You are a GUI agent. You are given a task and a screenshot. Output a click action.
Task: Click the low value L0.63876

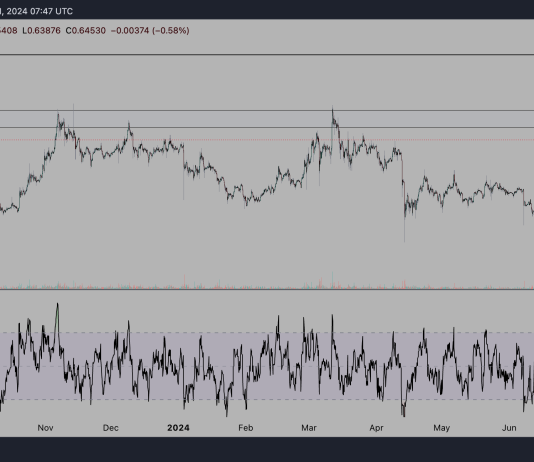pos(42,31)
